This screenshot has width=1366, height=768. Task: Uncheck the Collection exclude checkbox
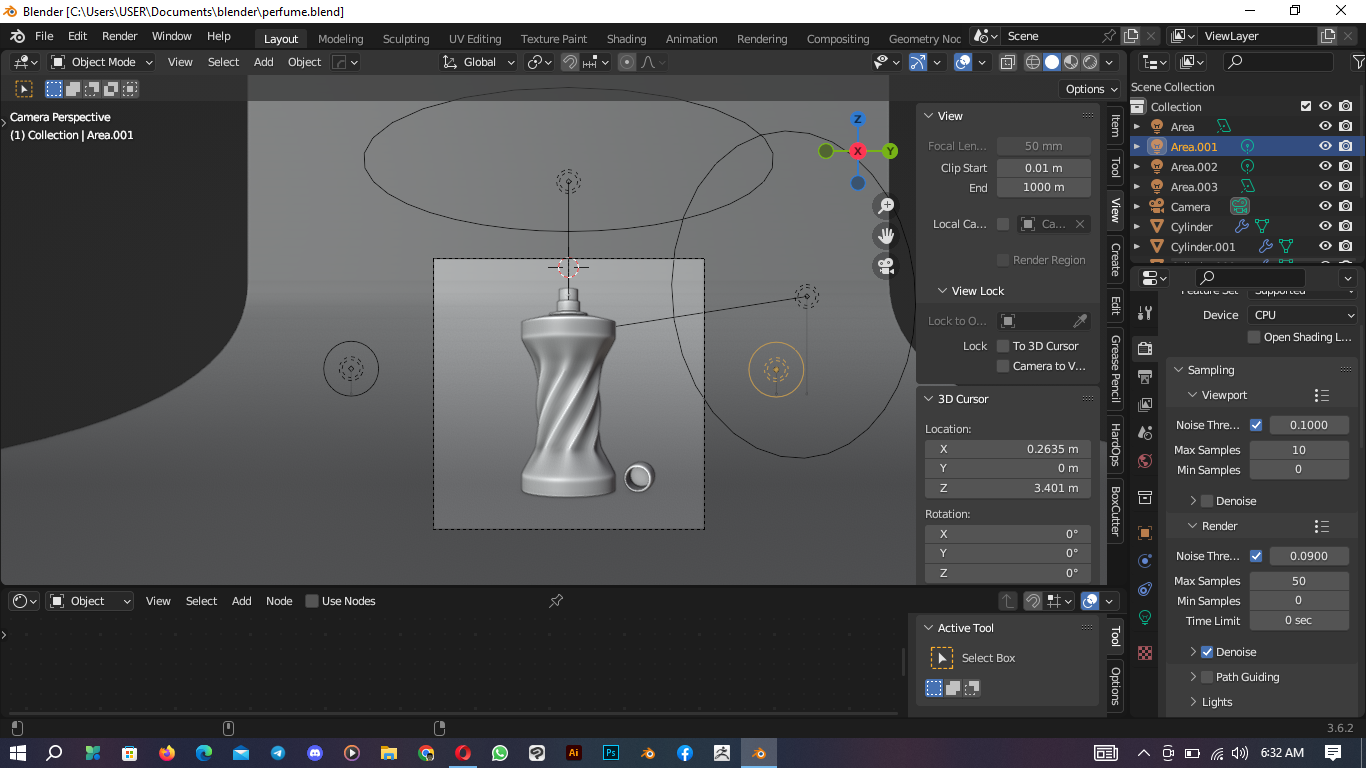1305,106
